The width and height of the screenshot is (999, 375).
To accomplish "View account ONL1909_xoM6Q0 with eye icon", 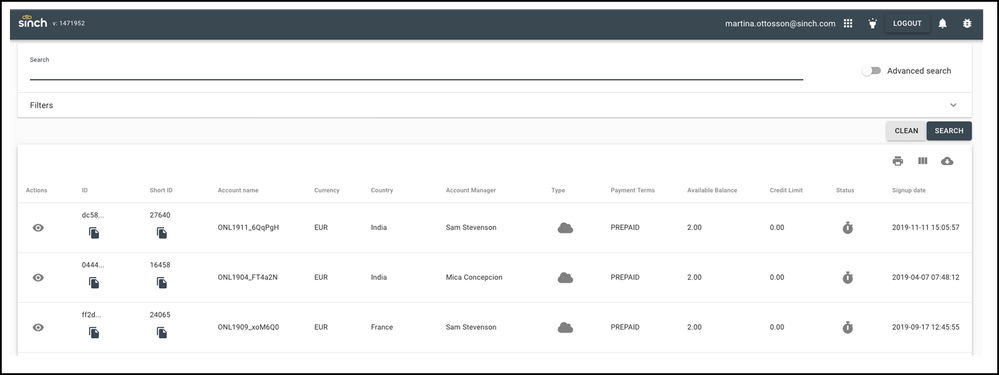I will (x=38, y=327).
